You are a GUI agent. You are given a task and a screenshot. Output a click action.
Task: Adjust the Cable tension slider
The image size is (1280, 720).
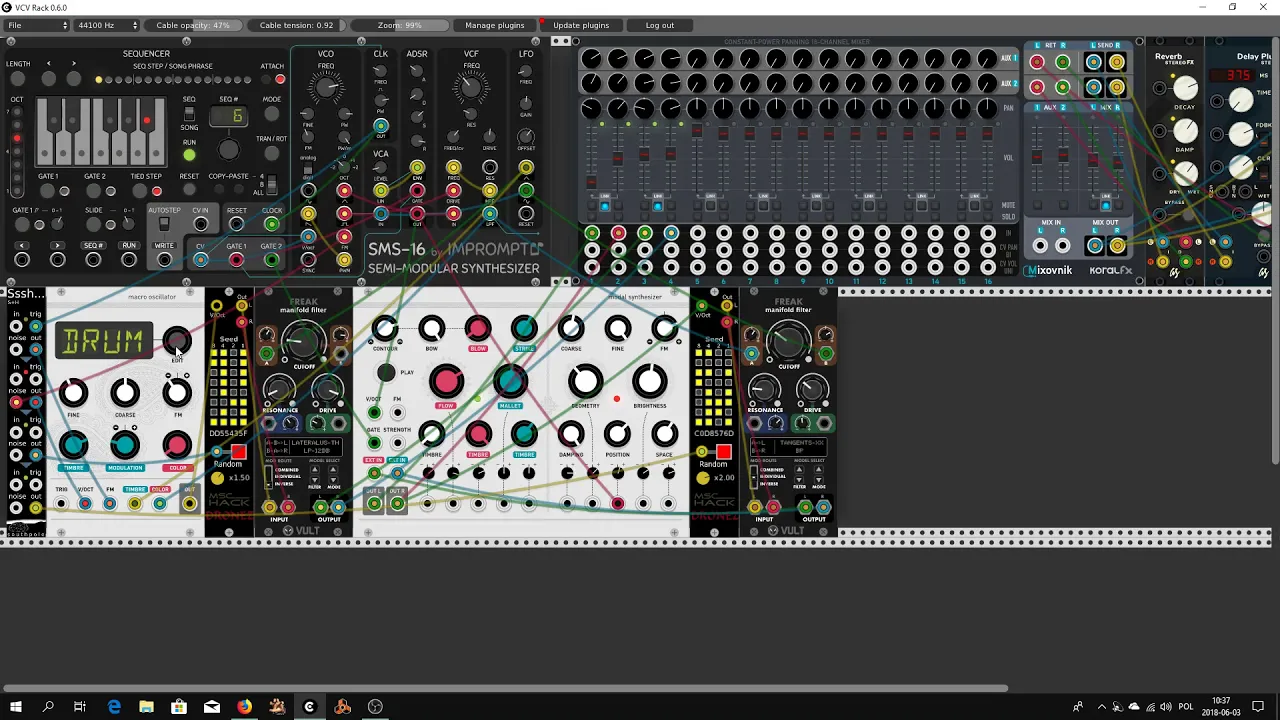coord(297,25)
